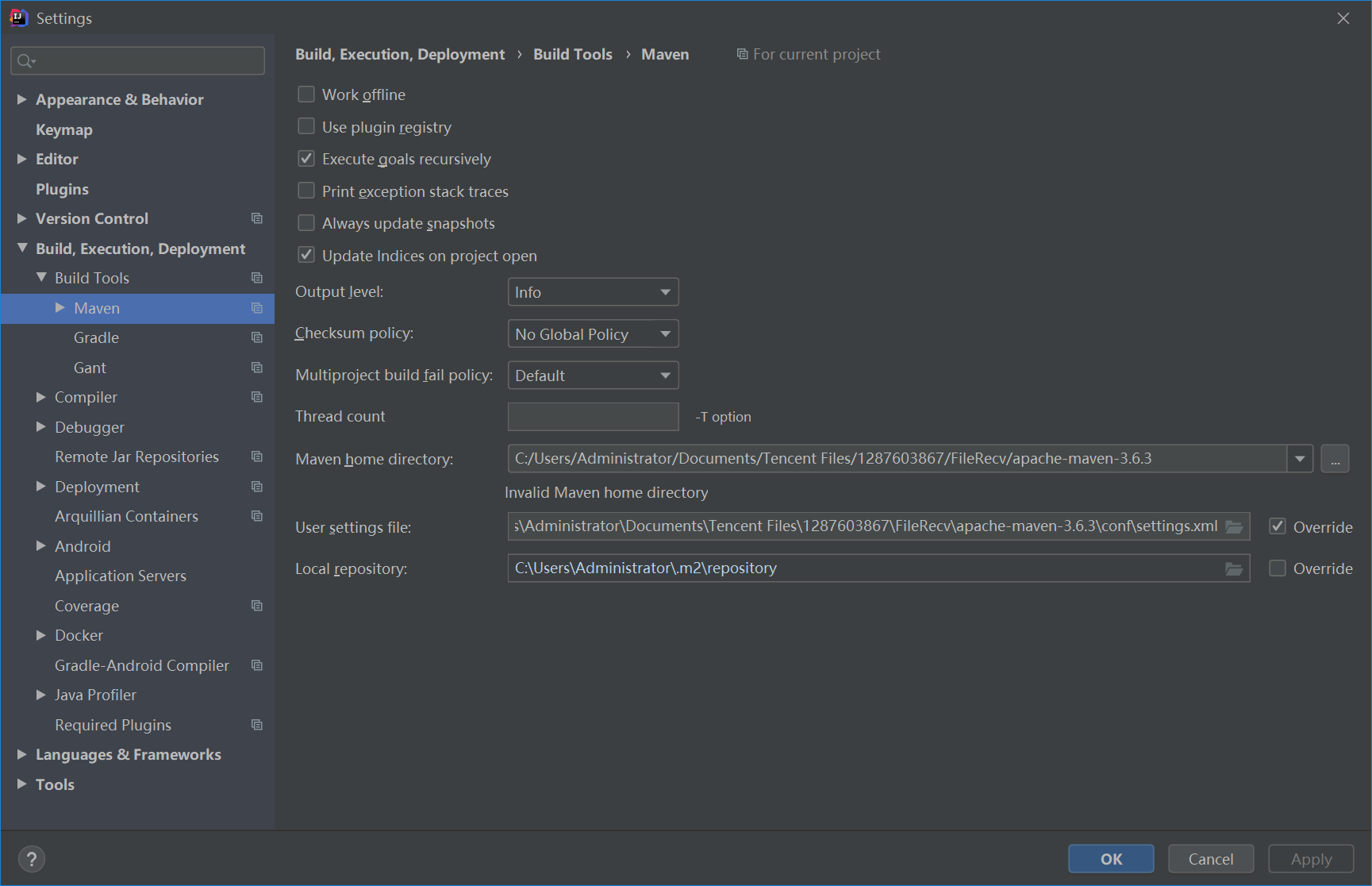Expand Languages & Frameworks arrow
Image resolution: width=1372 pixels, height=886 pixels.
22,754
